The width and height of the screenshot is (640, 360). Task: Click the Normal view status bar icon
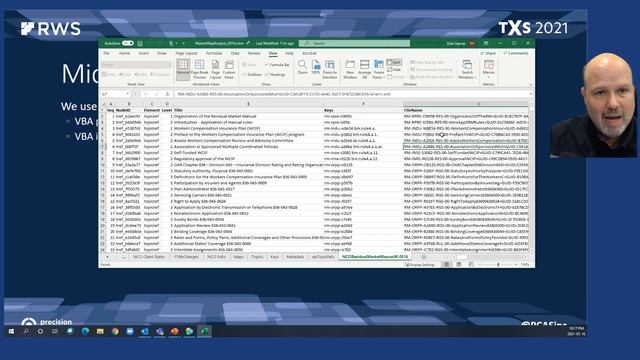pyautogui.click(x=447, y=264)
